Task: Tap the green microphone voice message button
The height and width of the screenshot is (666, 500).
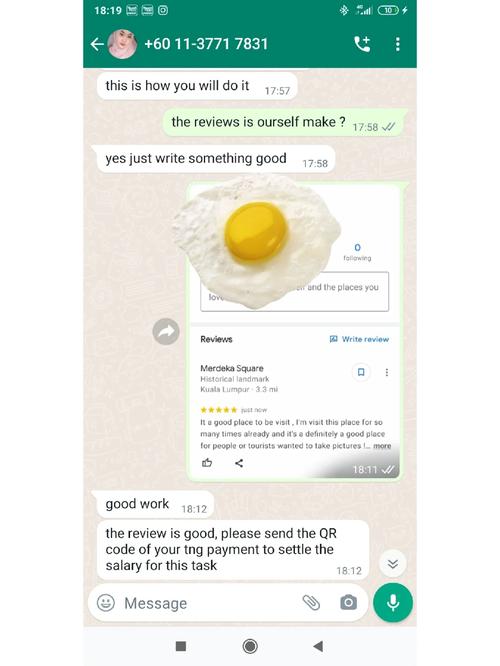Action: pyautogui.click(x=393, y=603)
